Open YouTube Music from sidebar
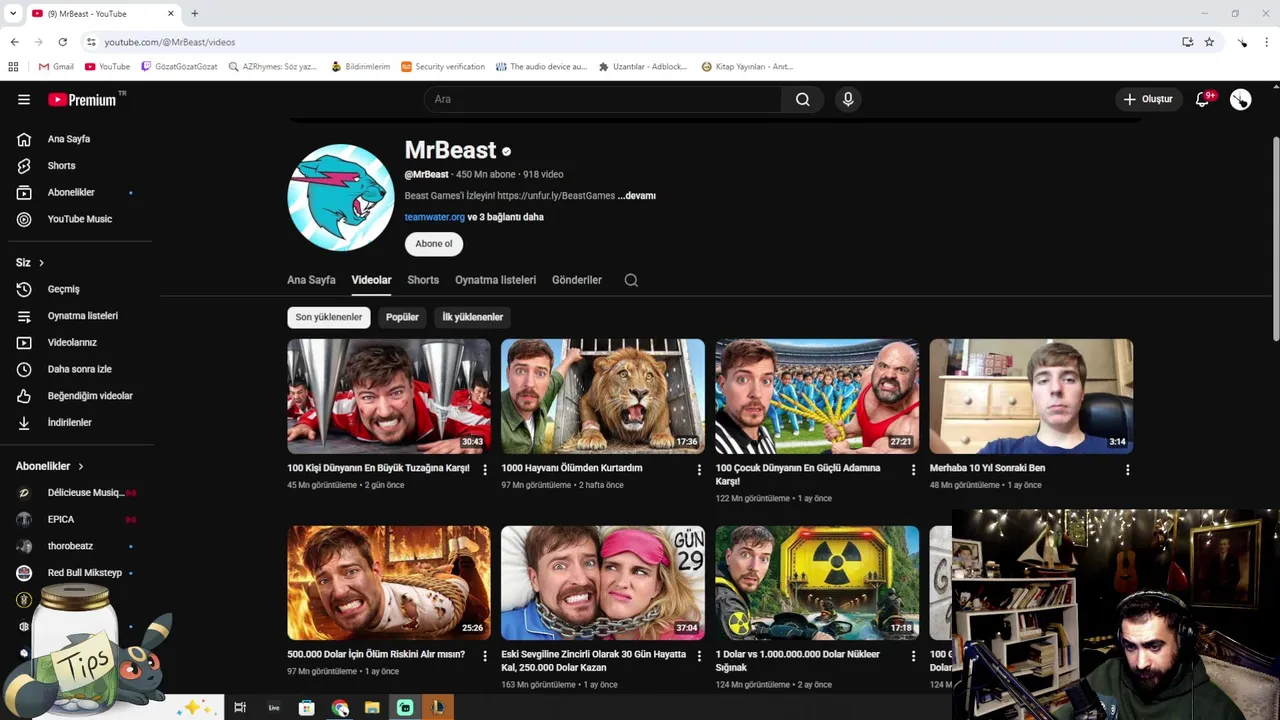The width and height of the screenshot is (1280, 720). (80, 219)
